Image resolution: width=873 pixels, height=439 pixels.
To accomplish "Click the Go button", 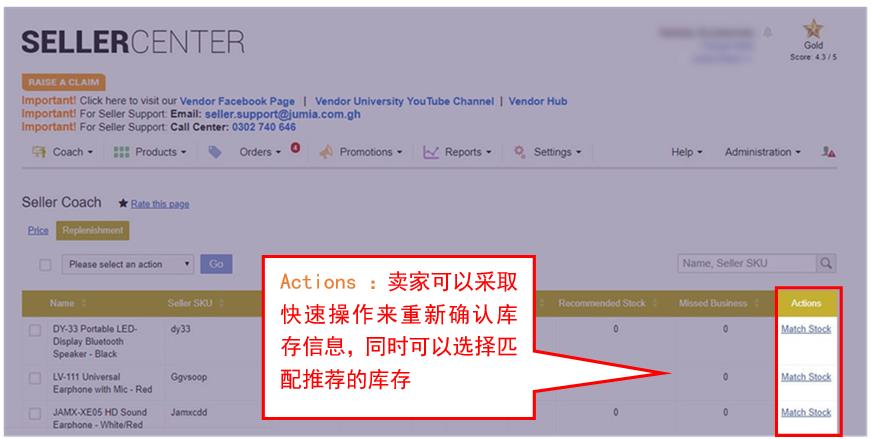I will [216, 264].
